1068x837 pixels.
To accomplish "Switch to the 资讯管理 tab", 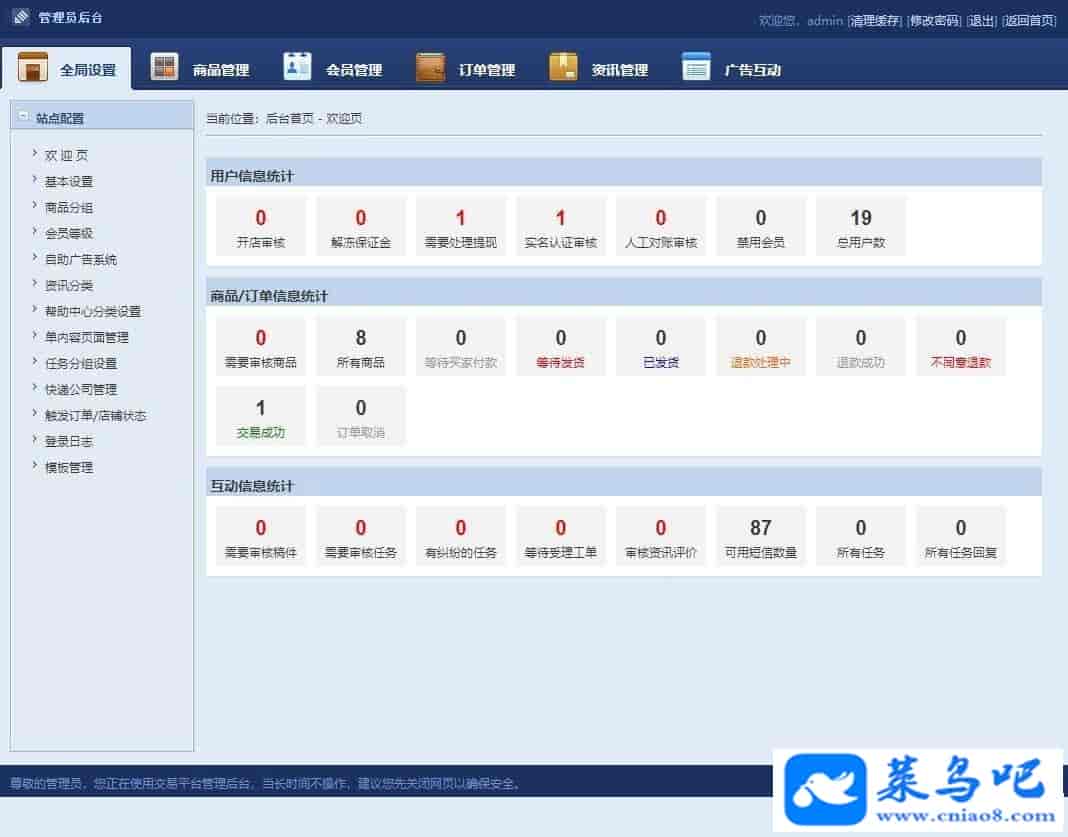I will (x=599, y=69).
